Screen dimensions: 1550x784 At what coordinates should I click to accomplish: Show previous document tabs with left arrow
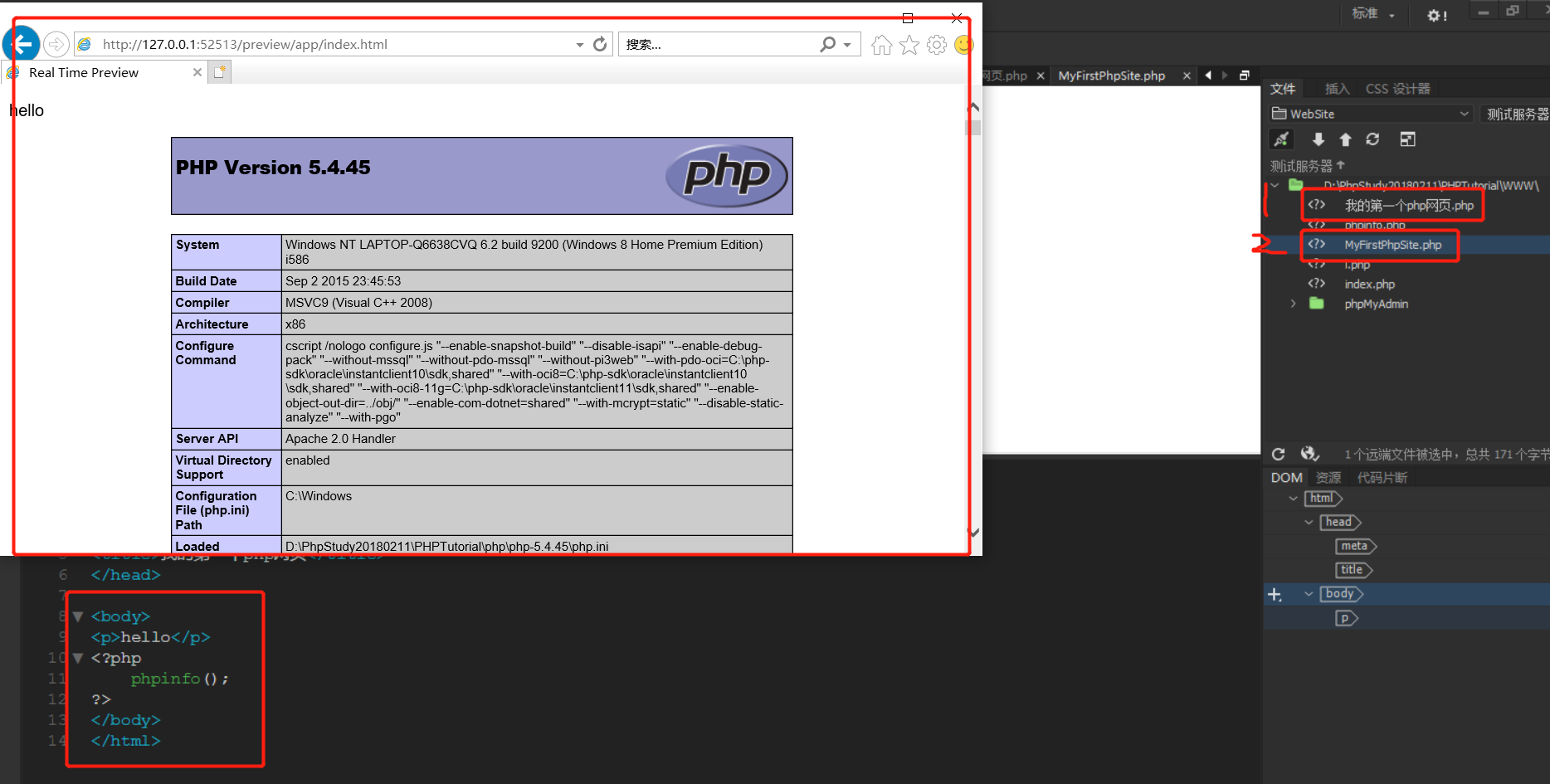pos(1208,75)
